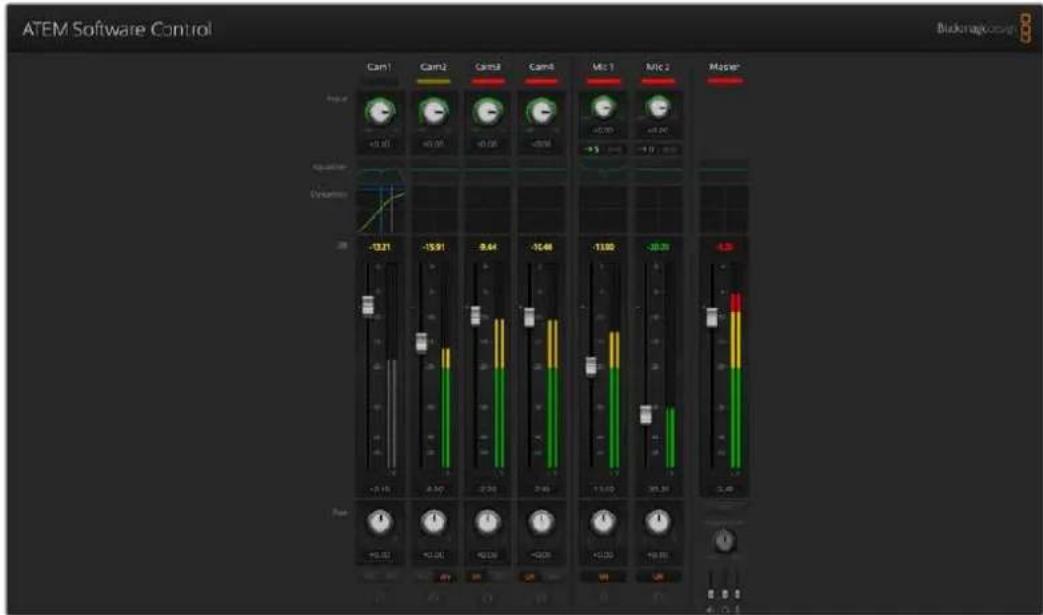Toggle the Mic 1 mic/line input level switch
The height and width of the screenshot is (615, 1043).
603,150
